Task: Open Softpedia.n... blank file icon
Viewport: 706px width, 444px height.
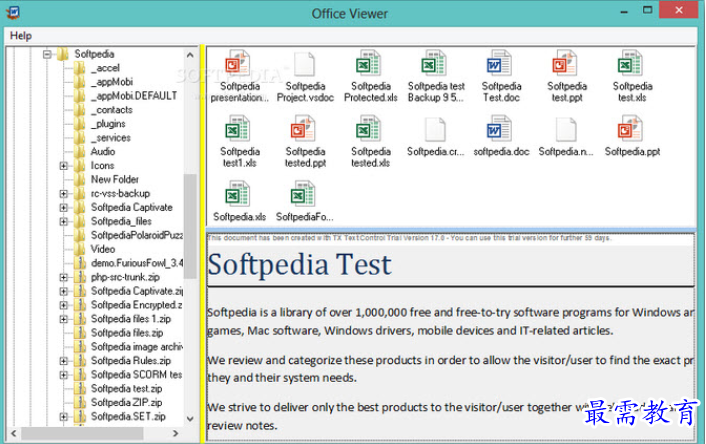Action: (566, 129)
